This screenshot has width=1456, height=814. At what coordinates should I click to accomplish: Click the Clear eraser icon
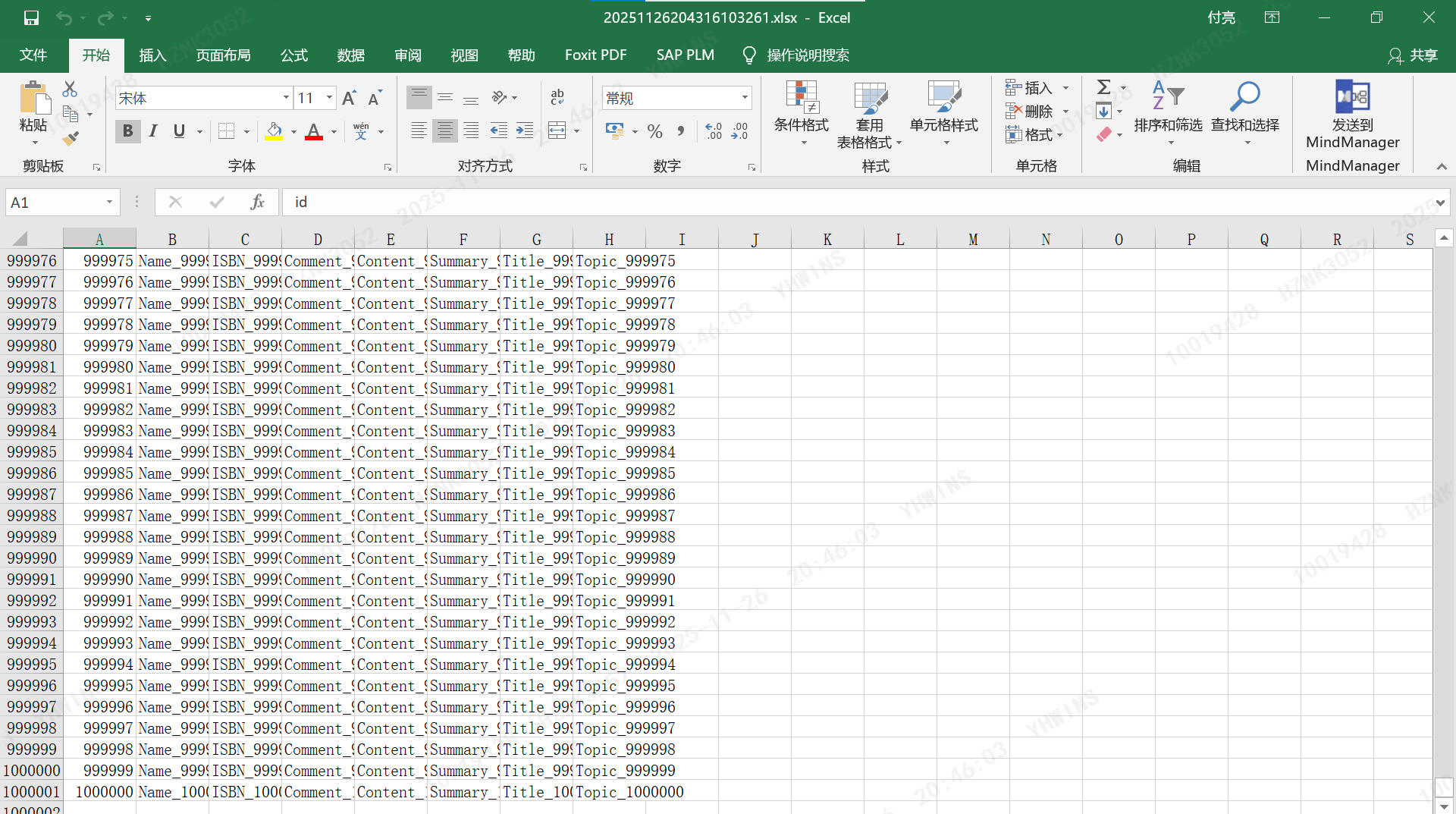coord(1104,135)
